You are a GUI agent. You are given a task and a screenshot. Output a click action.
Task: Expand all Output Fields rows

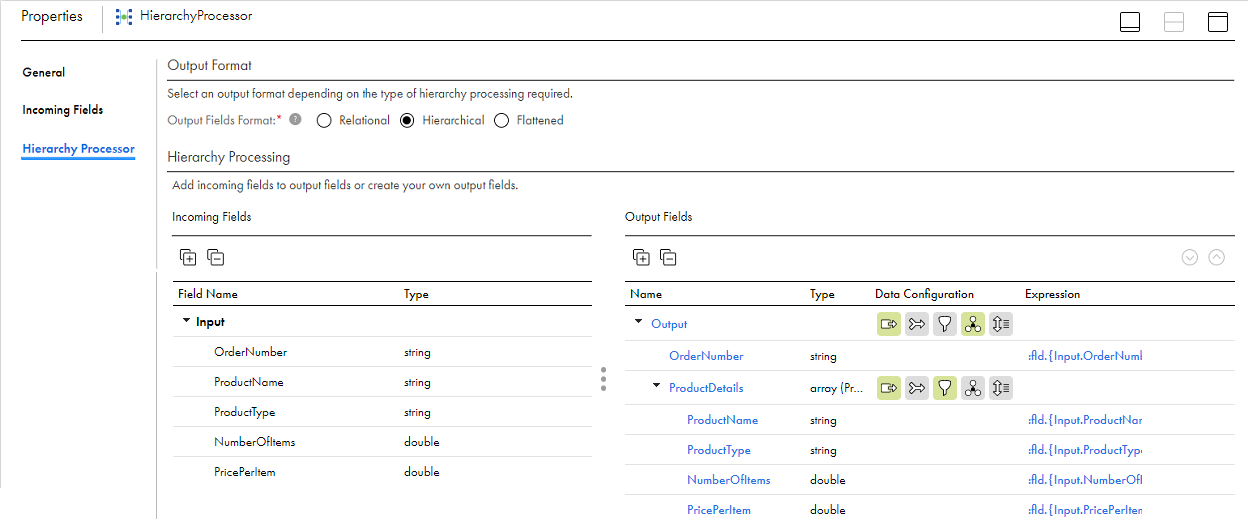tap(641, 257)
